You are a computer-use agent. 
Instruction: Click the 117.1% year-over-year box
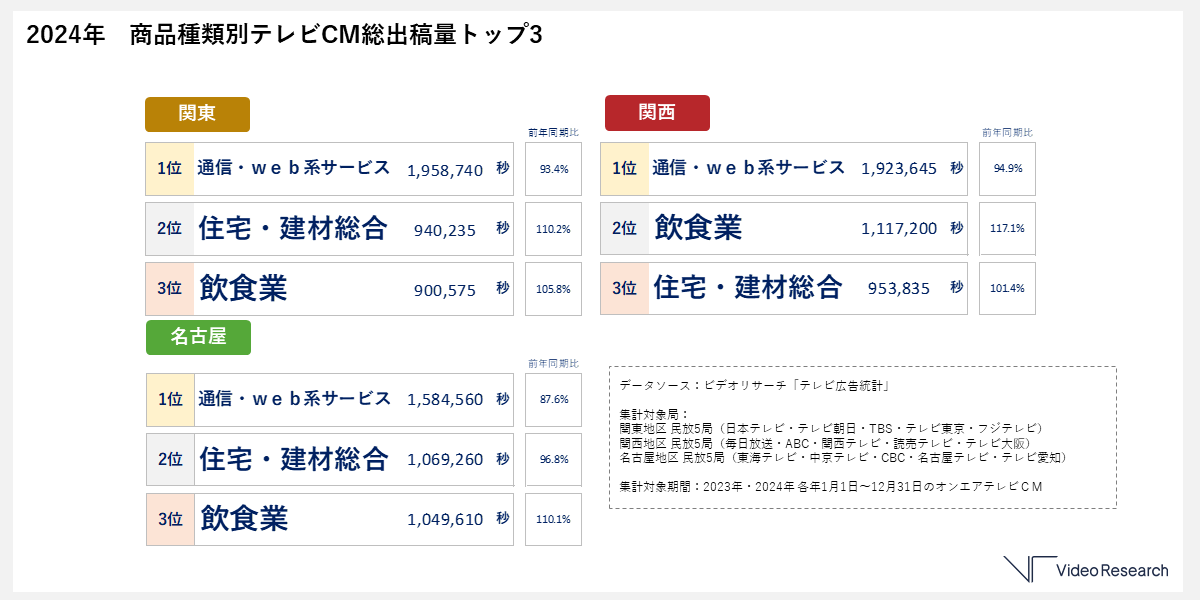(1007, 229)
